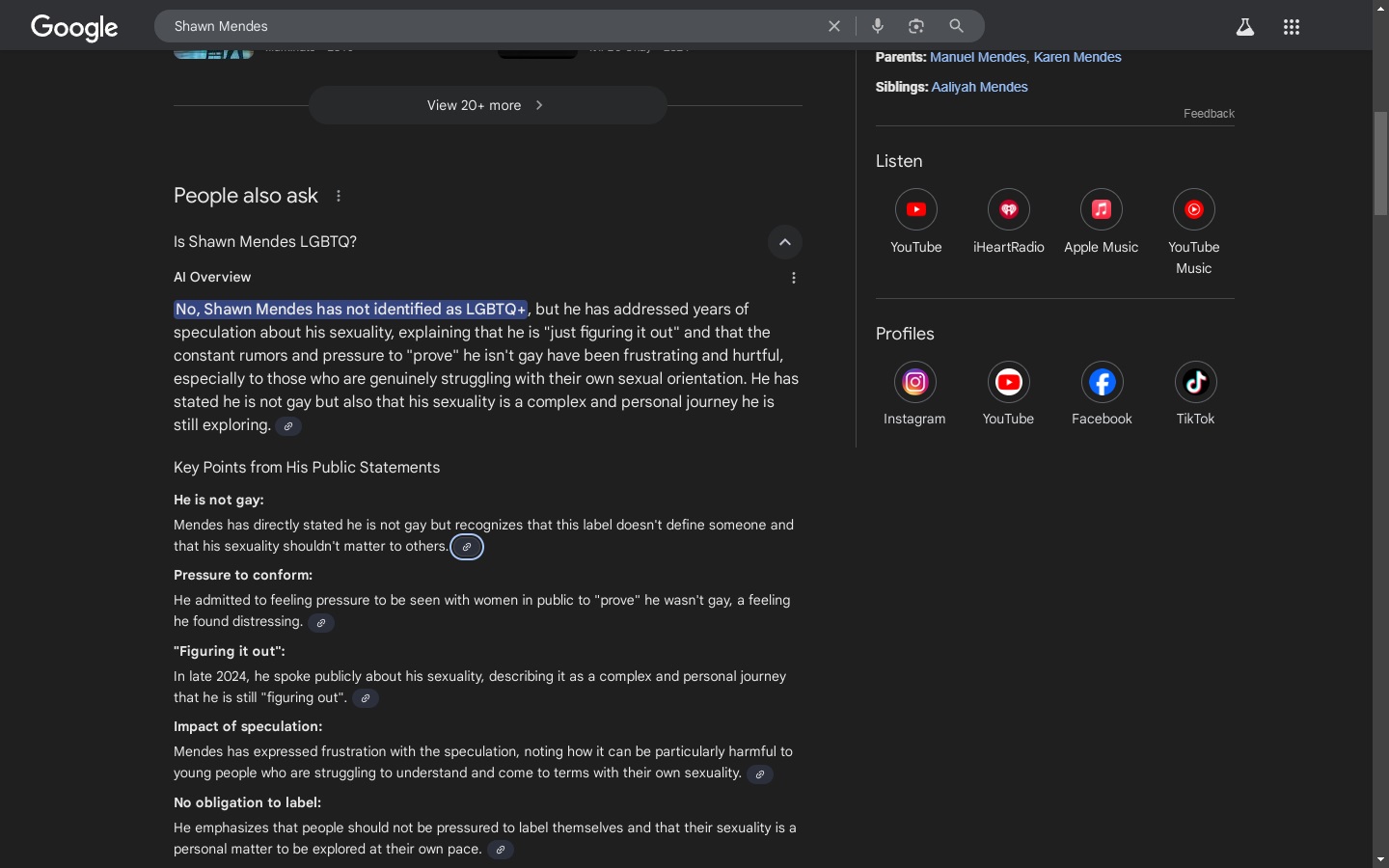Viewport: 1389px width, 868px height.
Task: Clear the Shawn Mendes search text
Action: [834, 26]
